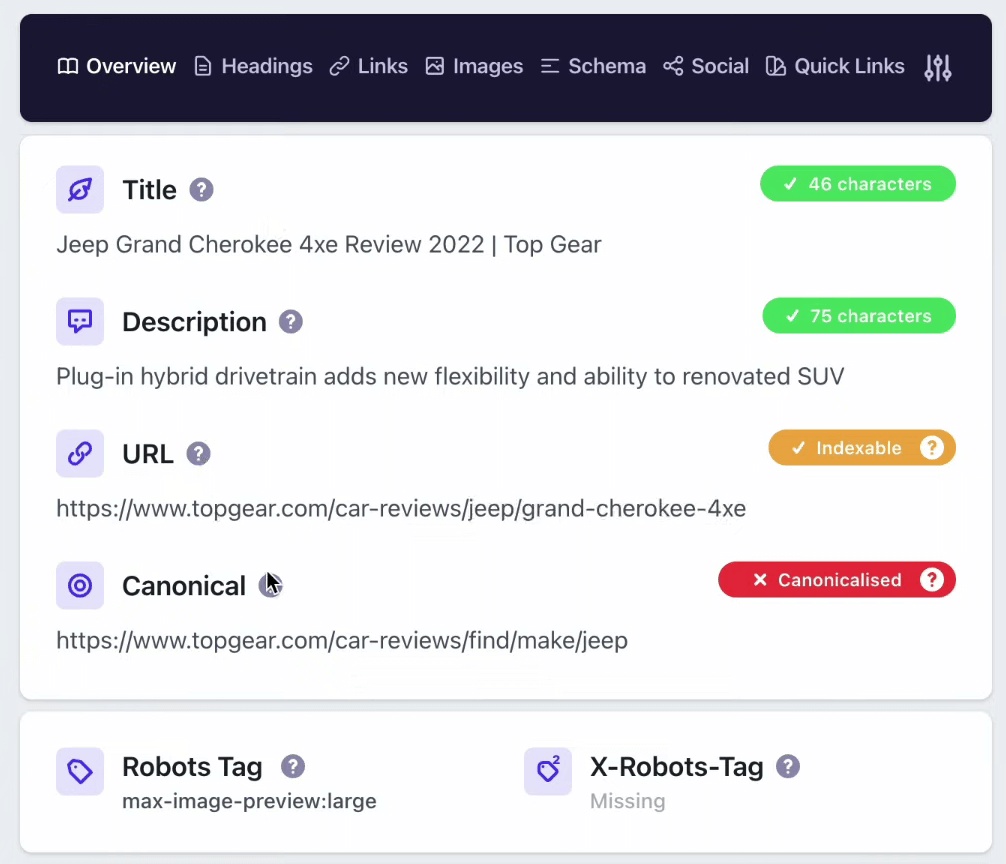Click the X-Robots-Tag icon
The width and height of the screenshot is (1006, 864).
click(548, 772)
